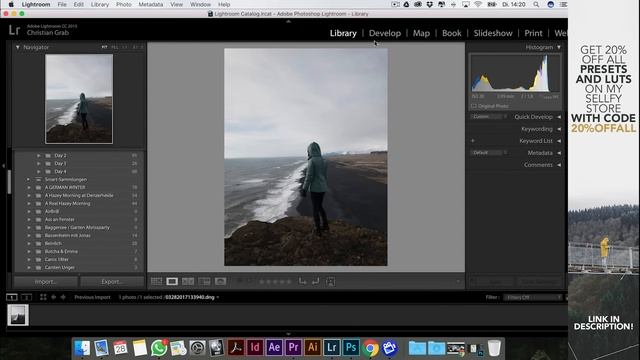Image resolution: width=640 pixels, height=360 pixels.
Task: Click the Export button
Action: 112,282
